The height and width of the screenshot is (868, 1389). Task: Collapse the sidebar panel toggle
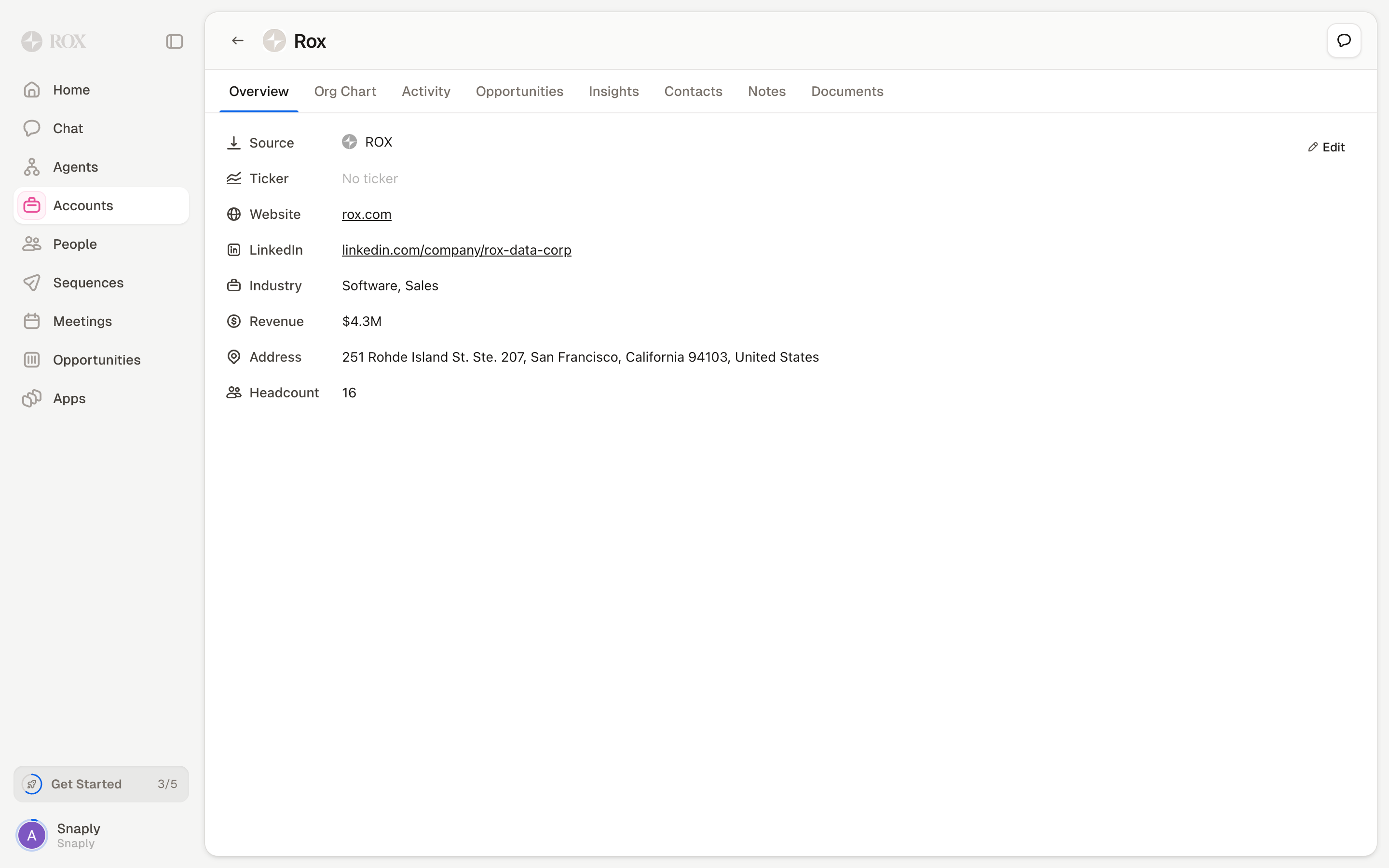click(x=175, y=41)
